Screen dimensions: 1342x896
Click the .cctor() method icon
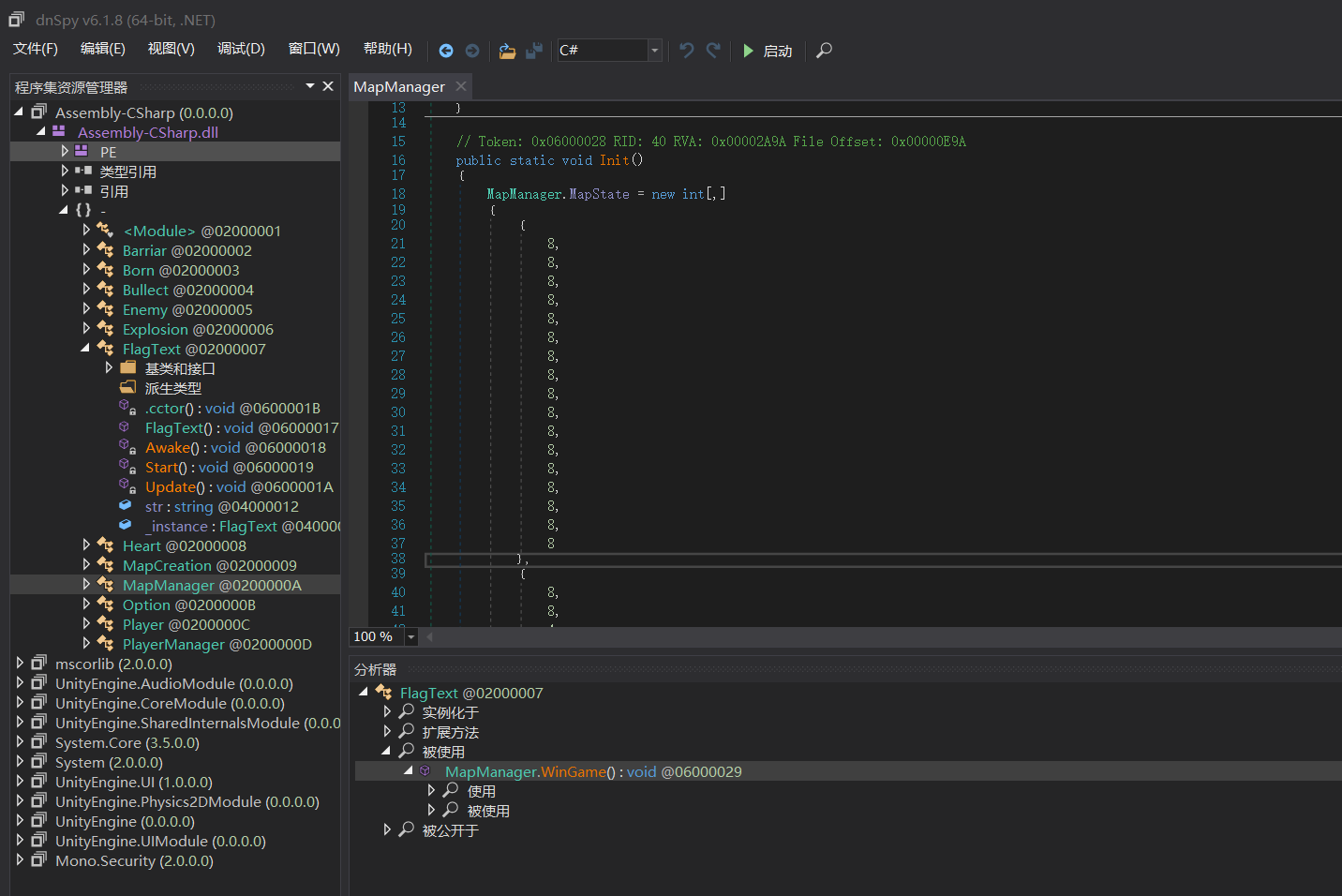tap(128, 408)
